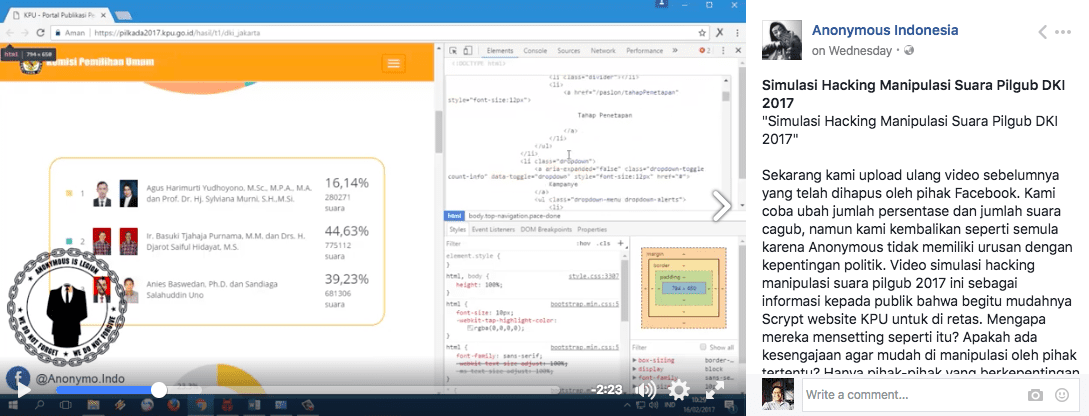Click the camera icon in the comment box
The image size is (1089, 416).
click(1036, 395)
